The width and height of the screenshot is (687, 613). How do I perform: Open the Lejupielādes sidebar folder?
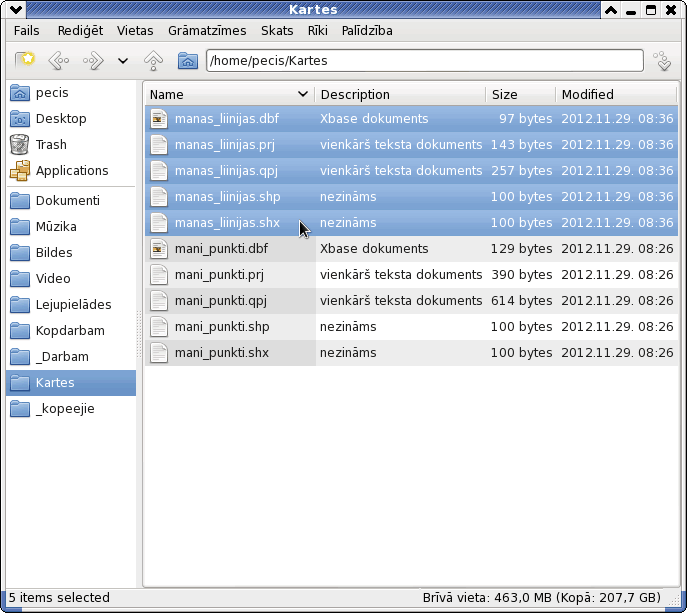click(x=71, y=305)
